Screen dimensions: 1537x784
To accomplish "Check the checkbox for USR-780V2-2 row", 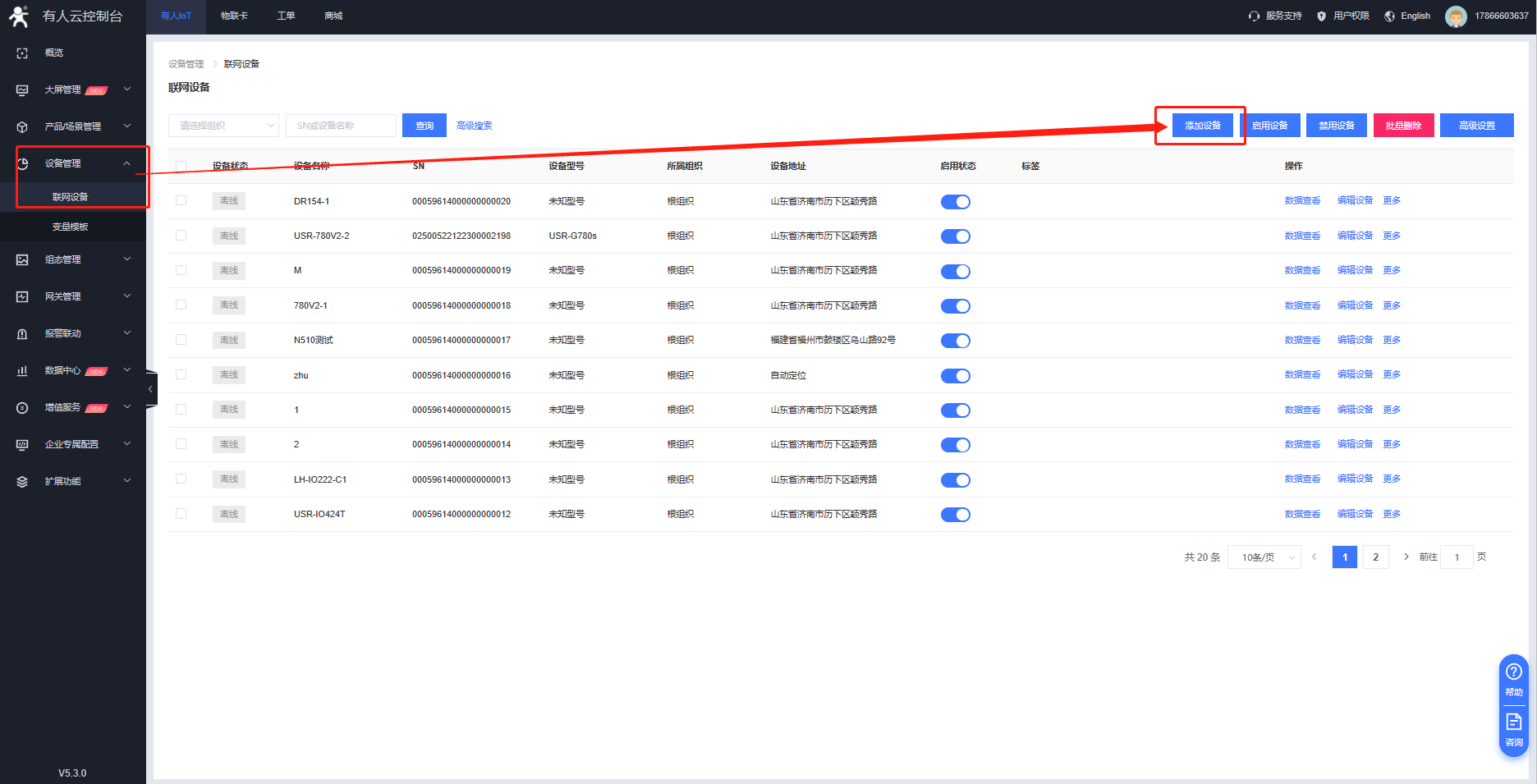I will 181,236.
